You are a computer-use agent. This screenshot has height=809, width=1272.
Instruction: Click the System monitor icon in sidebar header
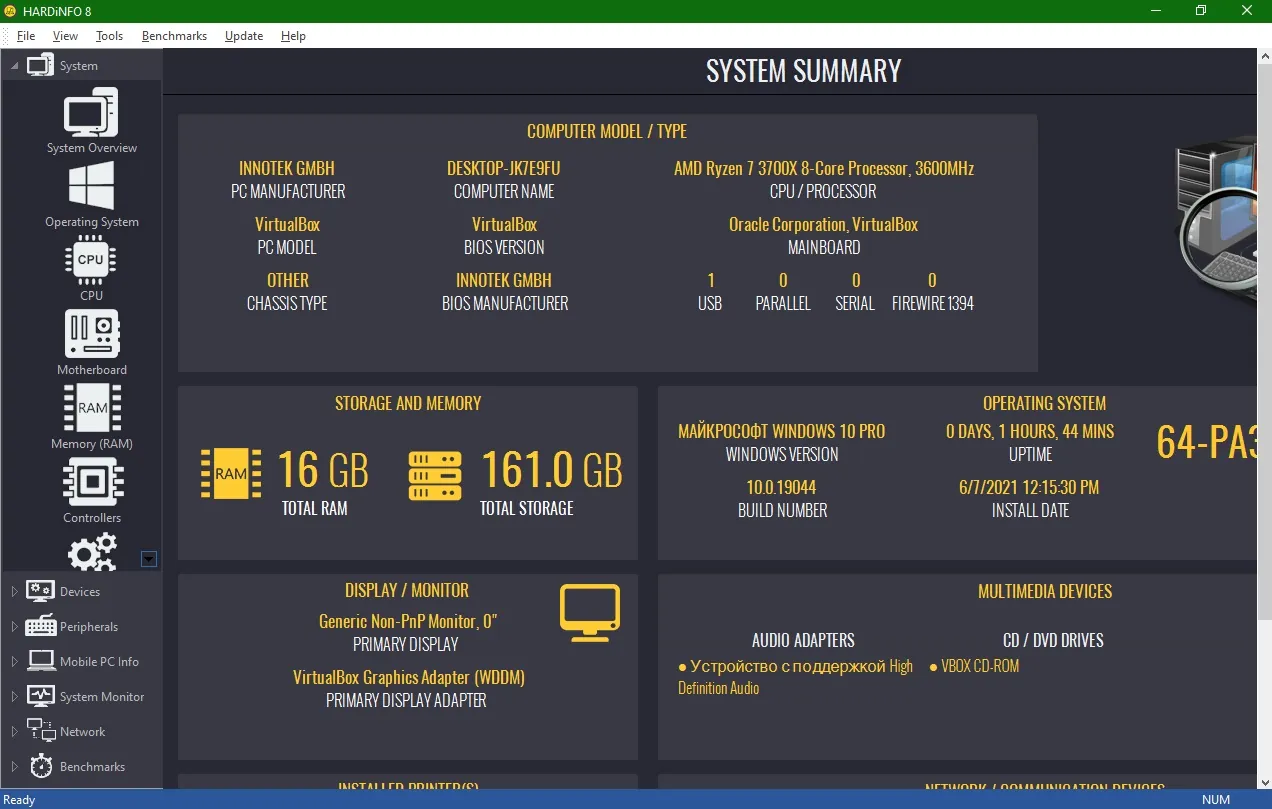[40, 66]
